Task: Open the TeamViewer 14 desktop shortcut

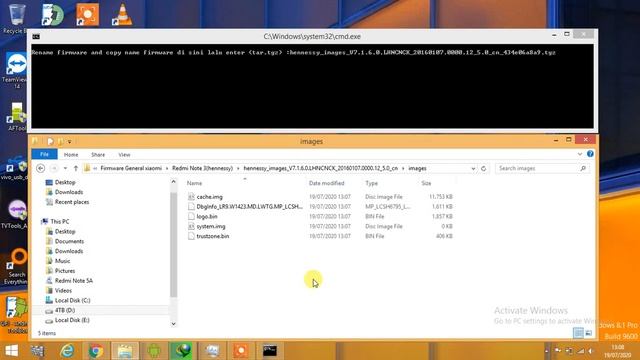Action: click(16, 69)
